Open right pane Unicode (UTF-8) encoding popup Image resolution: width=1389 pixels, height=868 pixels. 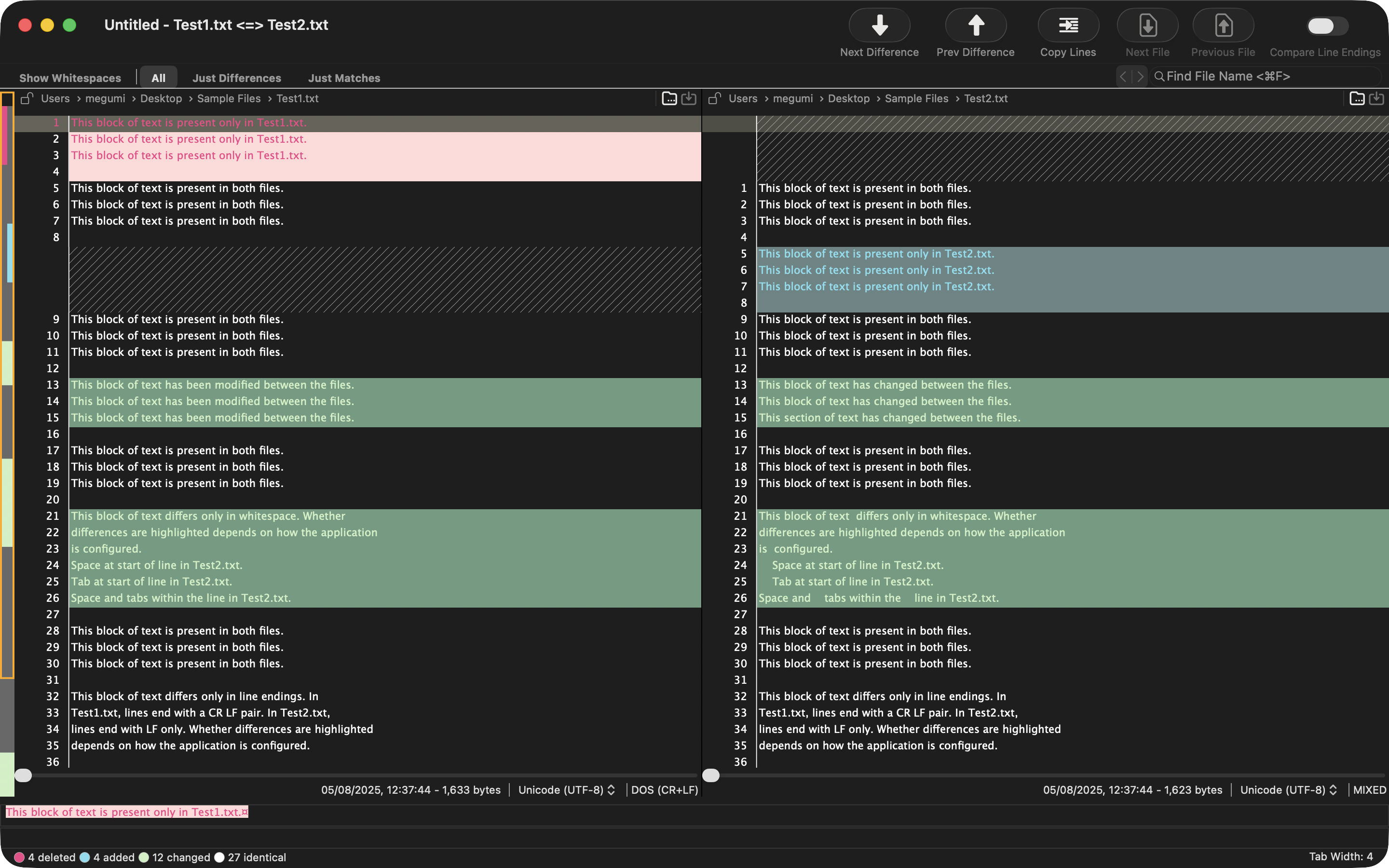[1289, 790]
